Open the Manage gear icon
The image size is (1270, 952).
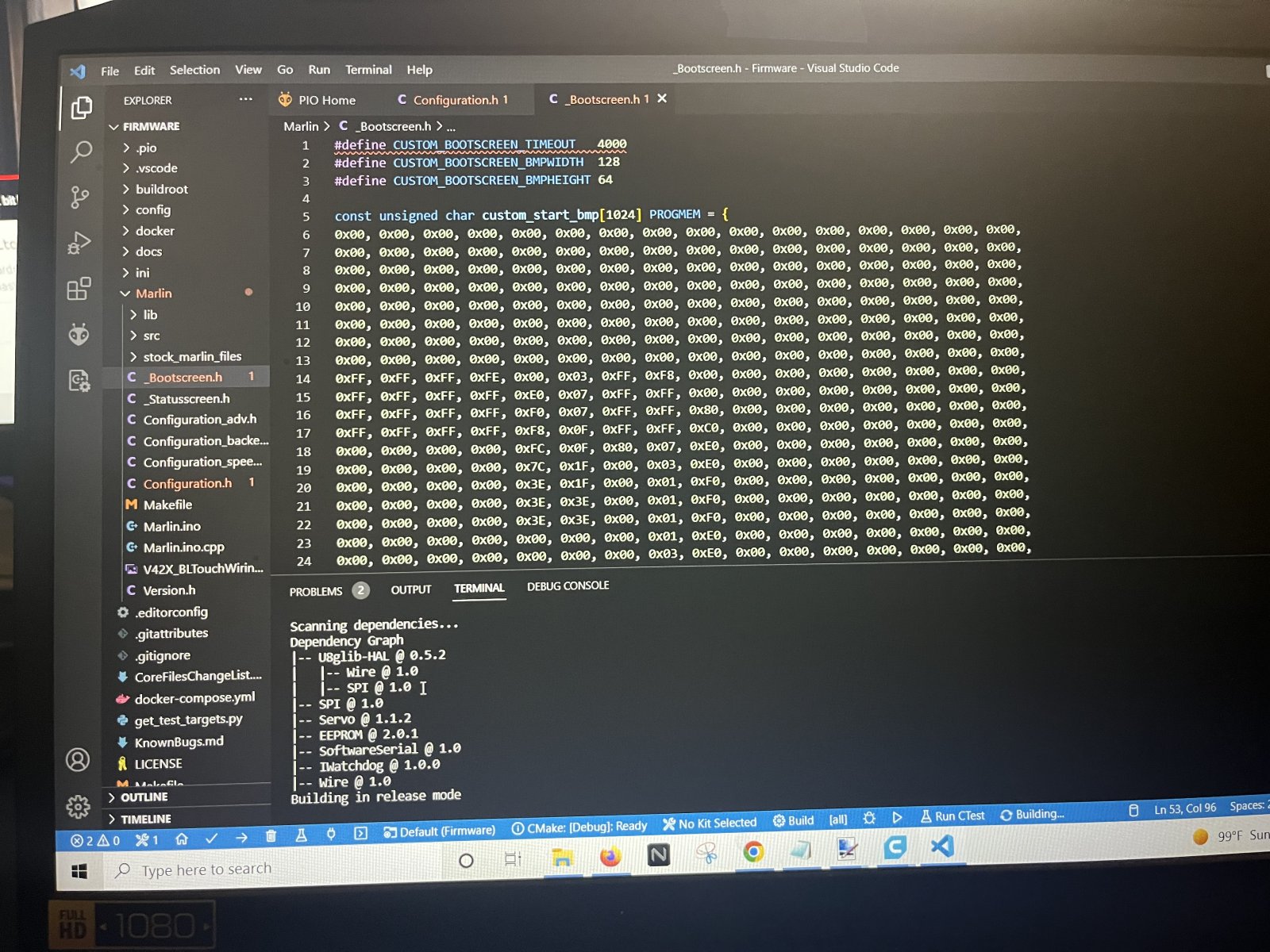[78, 807]
